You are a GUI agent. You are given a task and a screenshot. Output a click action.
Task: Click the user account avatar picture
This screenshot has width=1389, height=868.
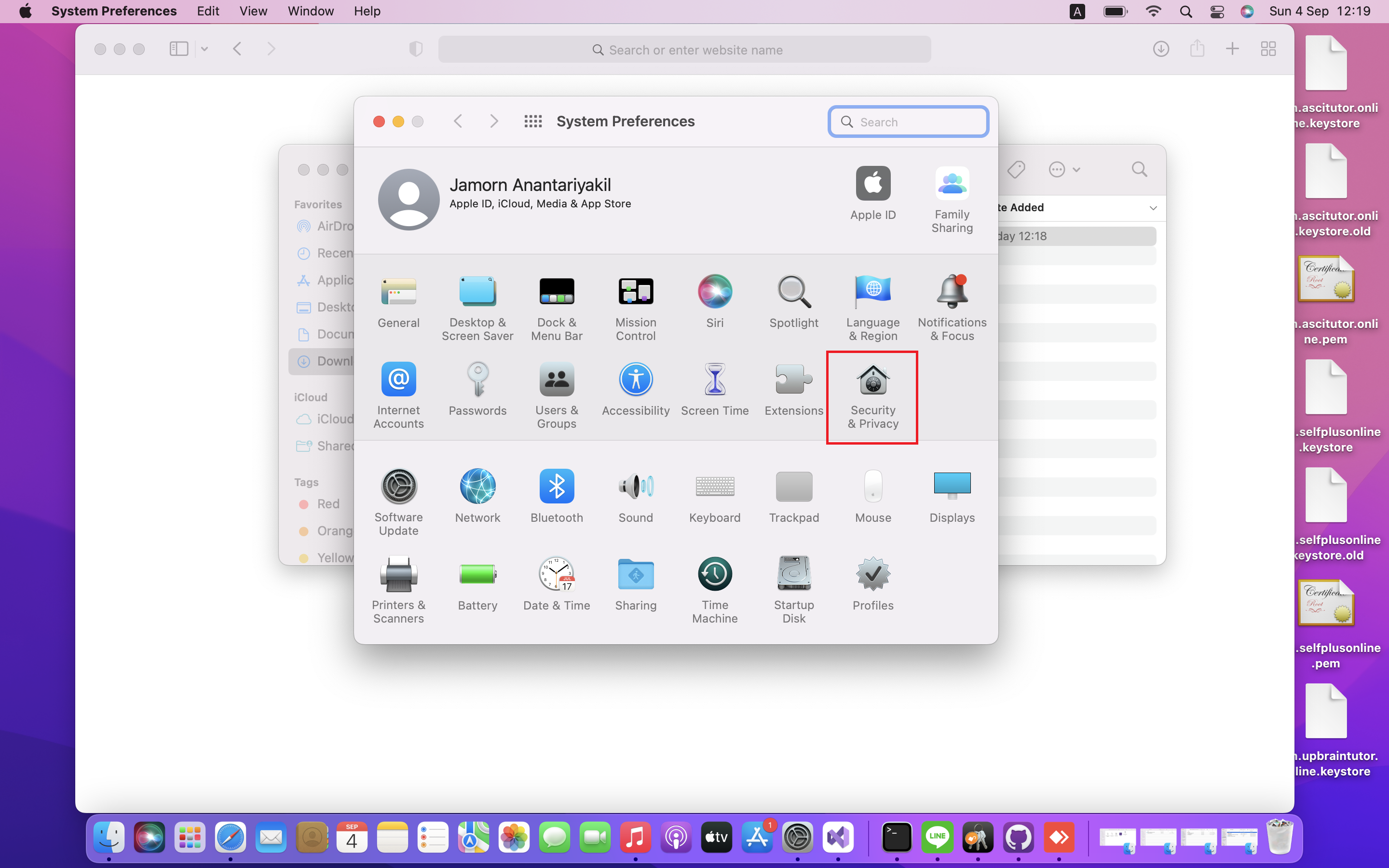point(409,199)
